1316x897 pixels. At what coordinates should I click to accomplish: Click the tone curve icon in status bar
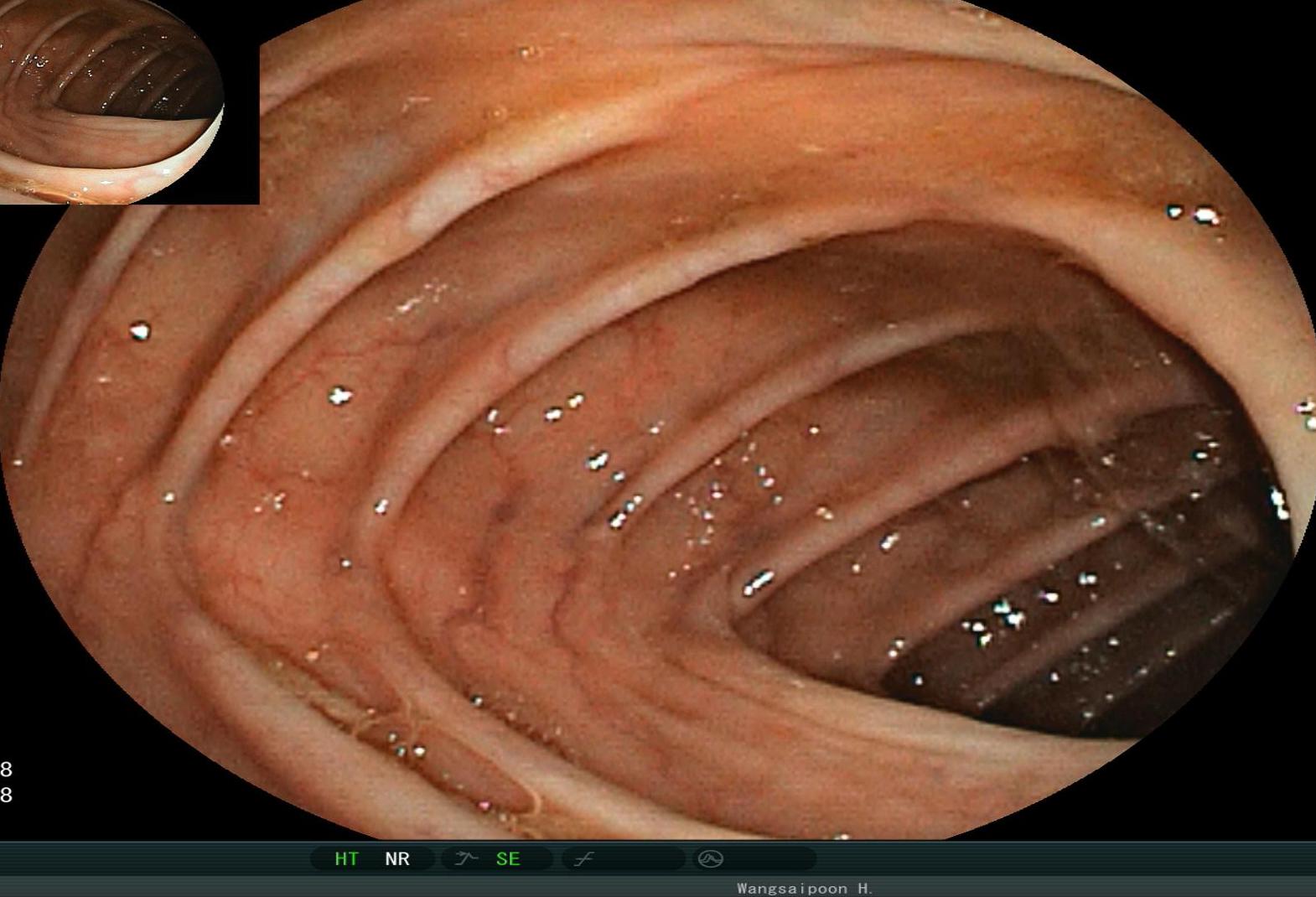click(584, 858)
